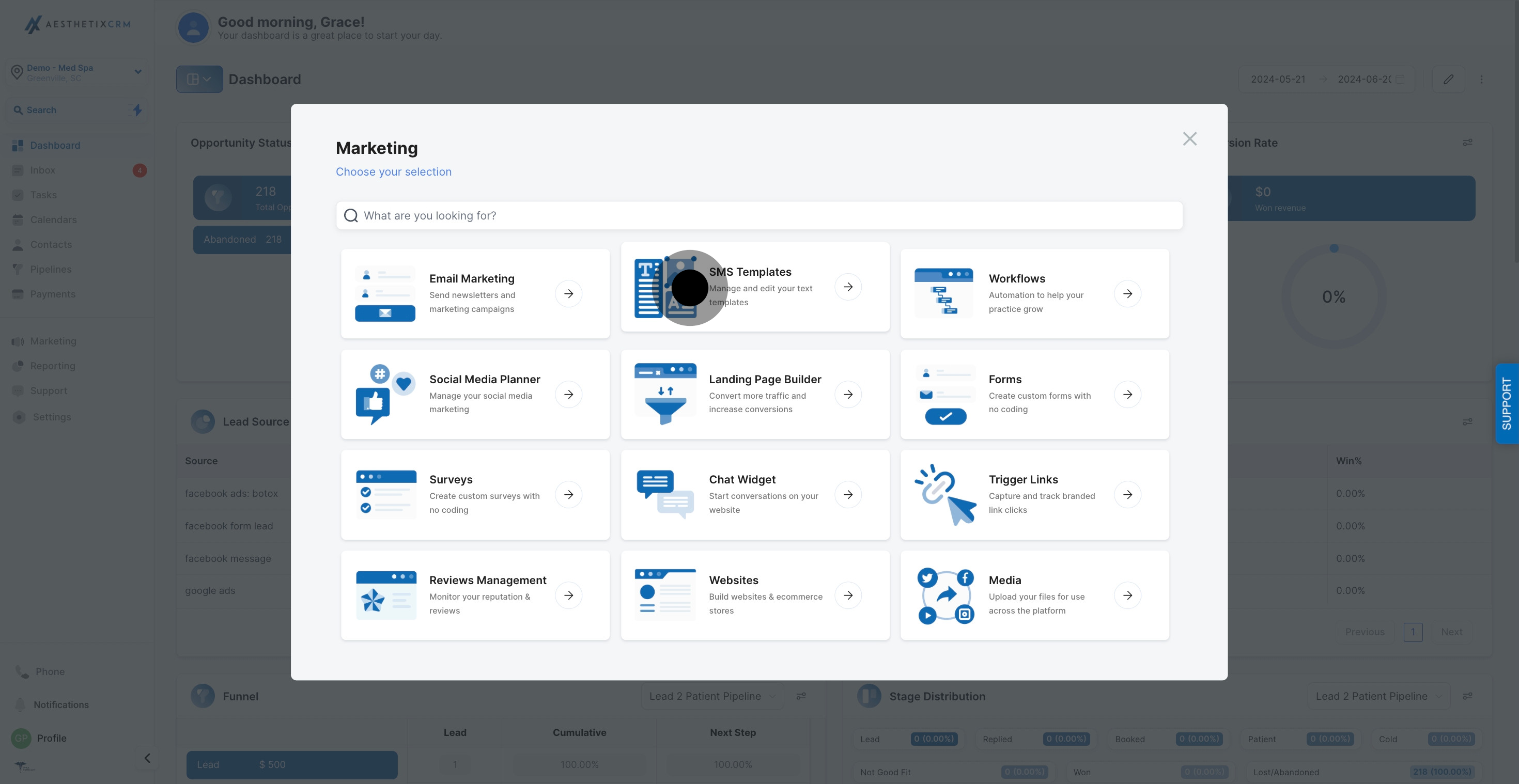Open the Email Marketing card arrow
The height and width of the screenshot is (784, 1519).
point(568,293)
